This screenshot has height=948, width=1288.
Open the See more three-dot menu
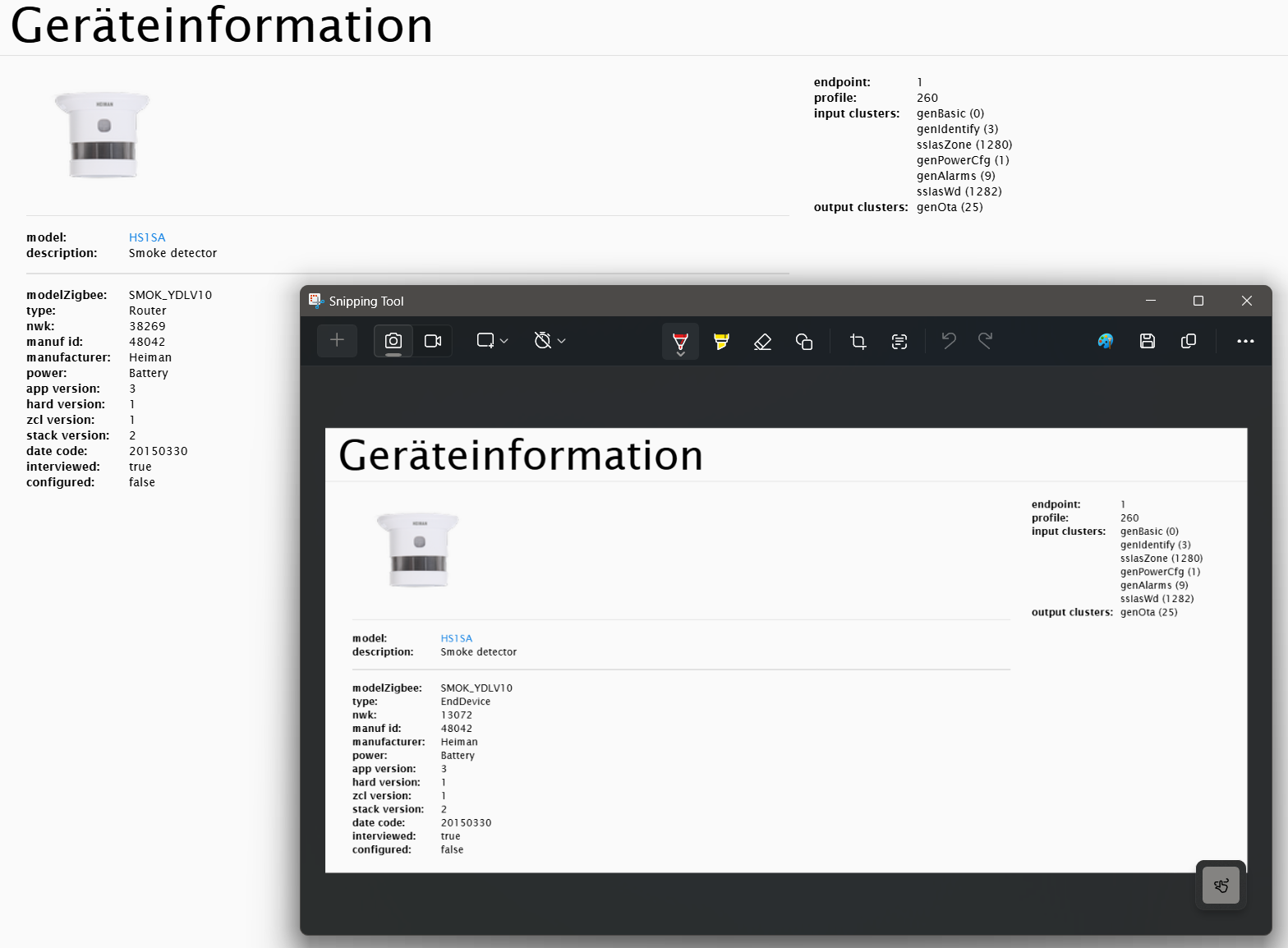pyautogui.click(x=1245, y=341)
